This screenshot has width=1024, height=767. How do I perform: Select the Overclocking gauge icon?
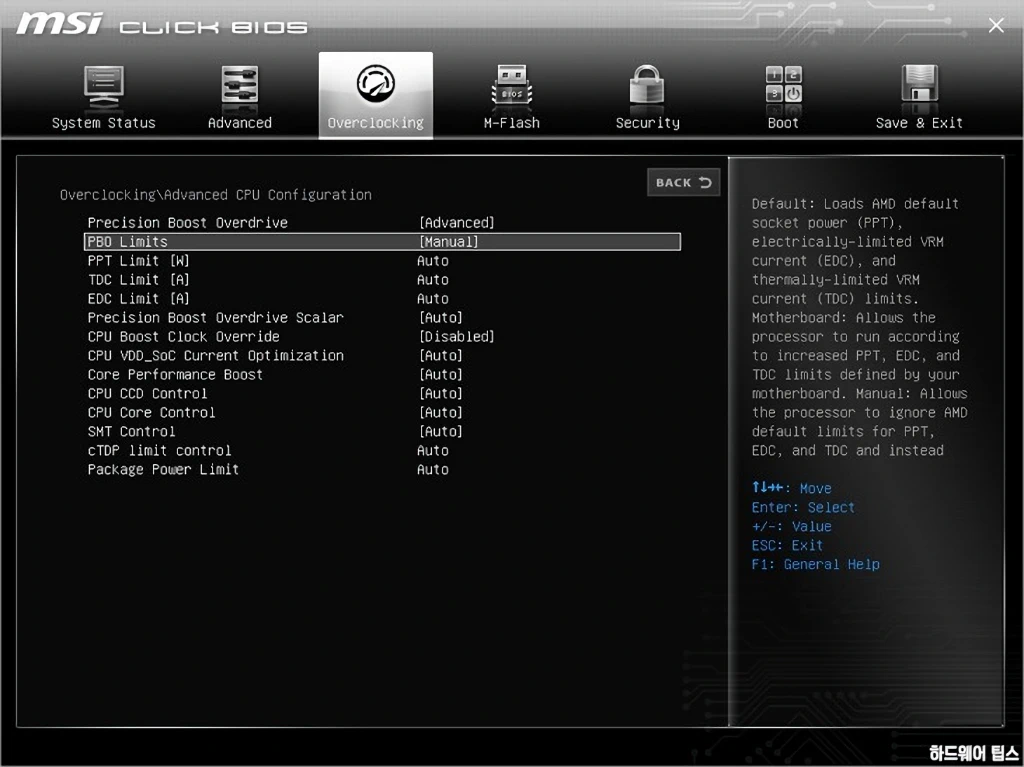click(x=376, y=84)
